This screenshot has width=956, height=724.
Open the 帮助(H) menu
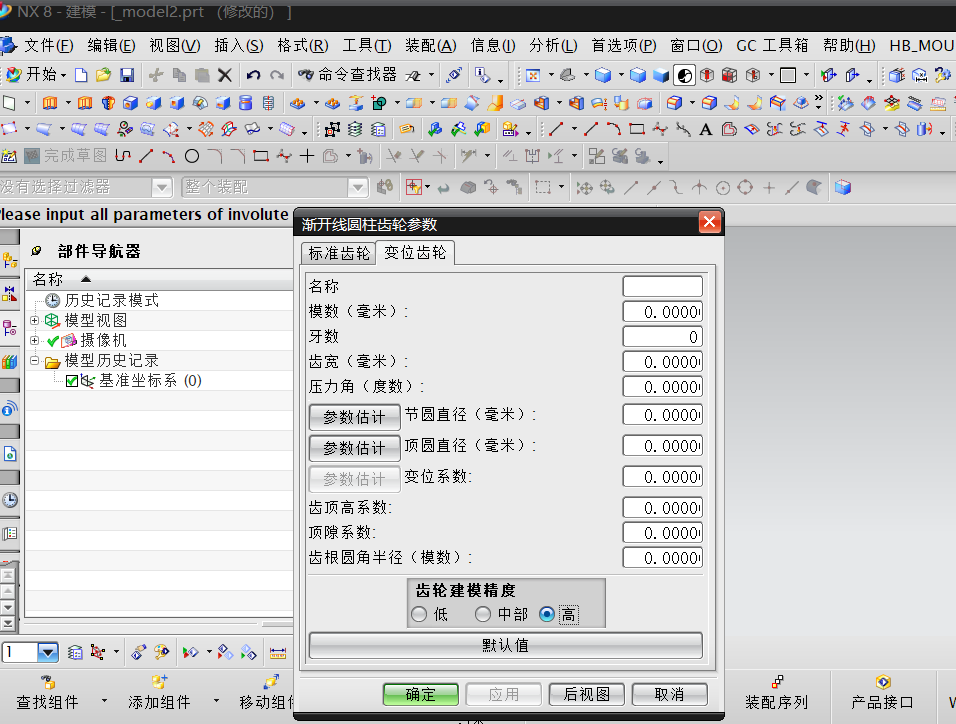[x=849, y=46]
